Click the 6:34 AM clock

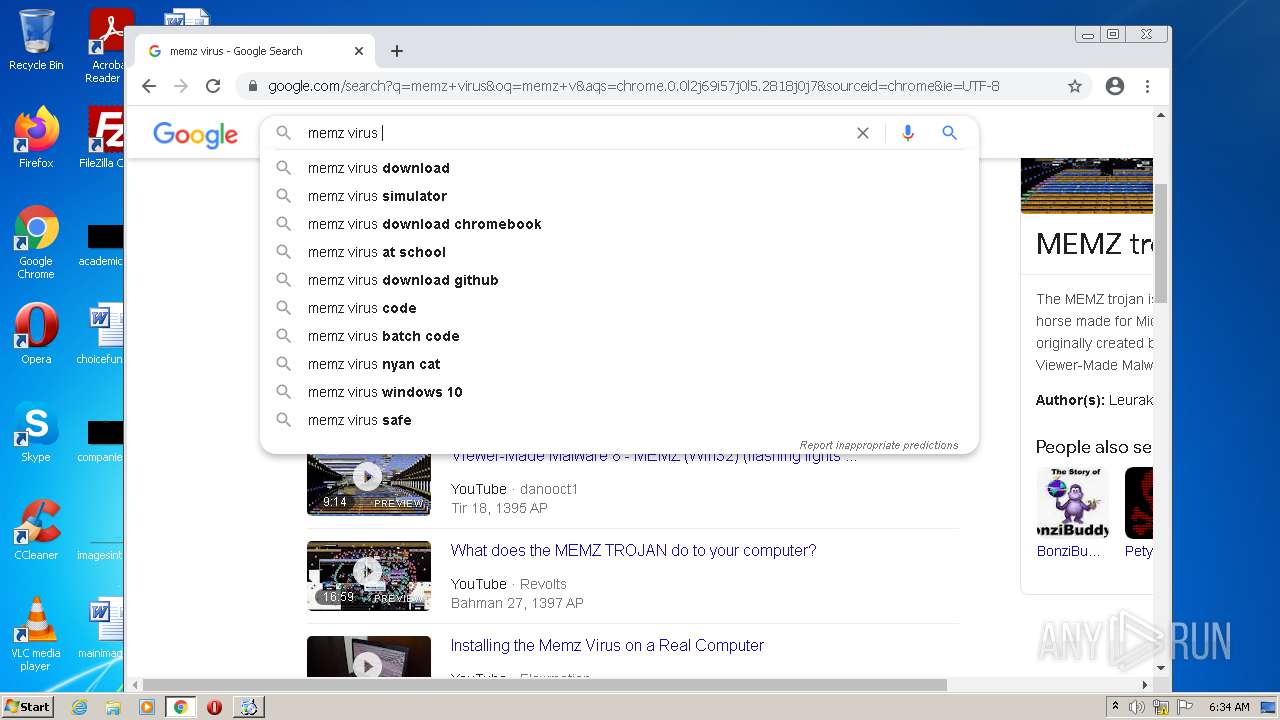click(1229, 707)
